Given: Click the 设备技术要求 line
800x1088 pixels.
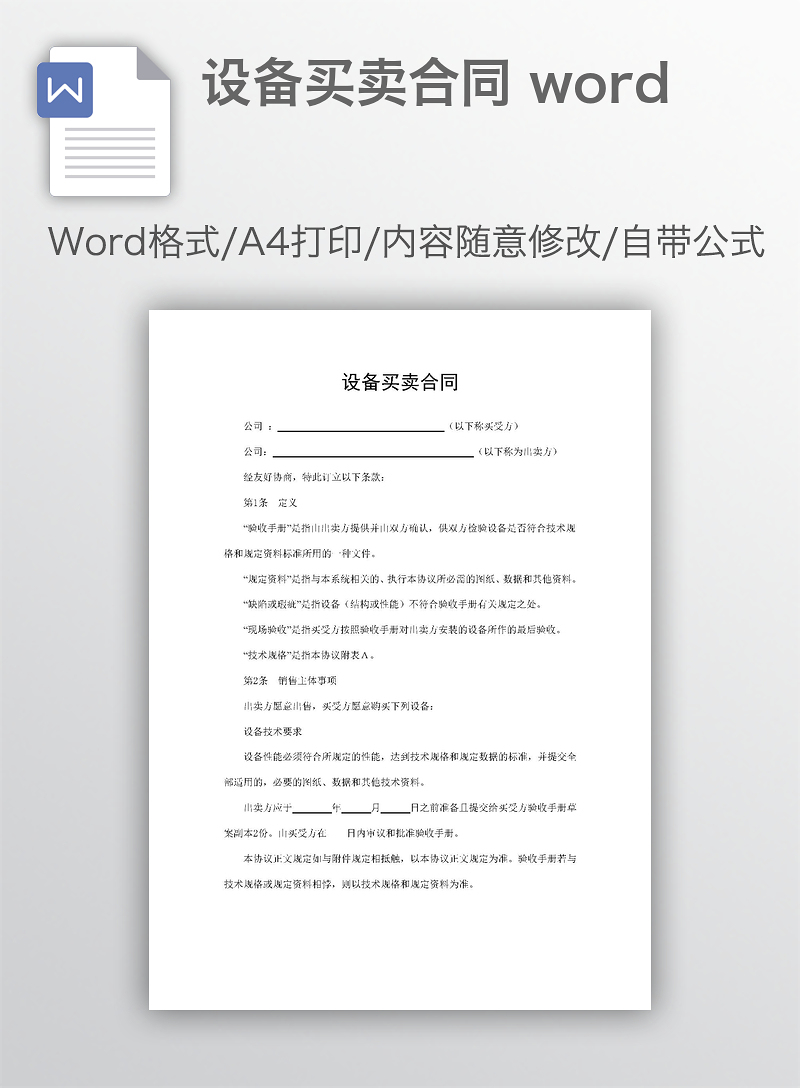Looking at the screenshot, I should tap(272, 731).
